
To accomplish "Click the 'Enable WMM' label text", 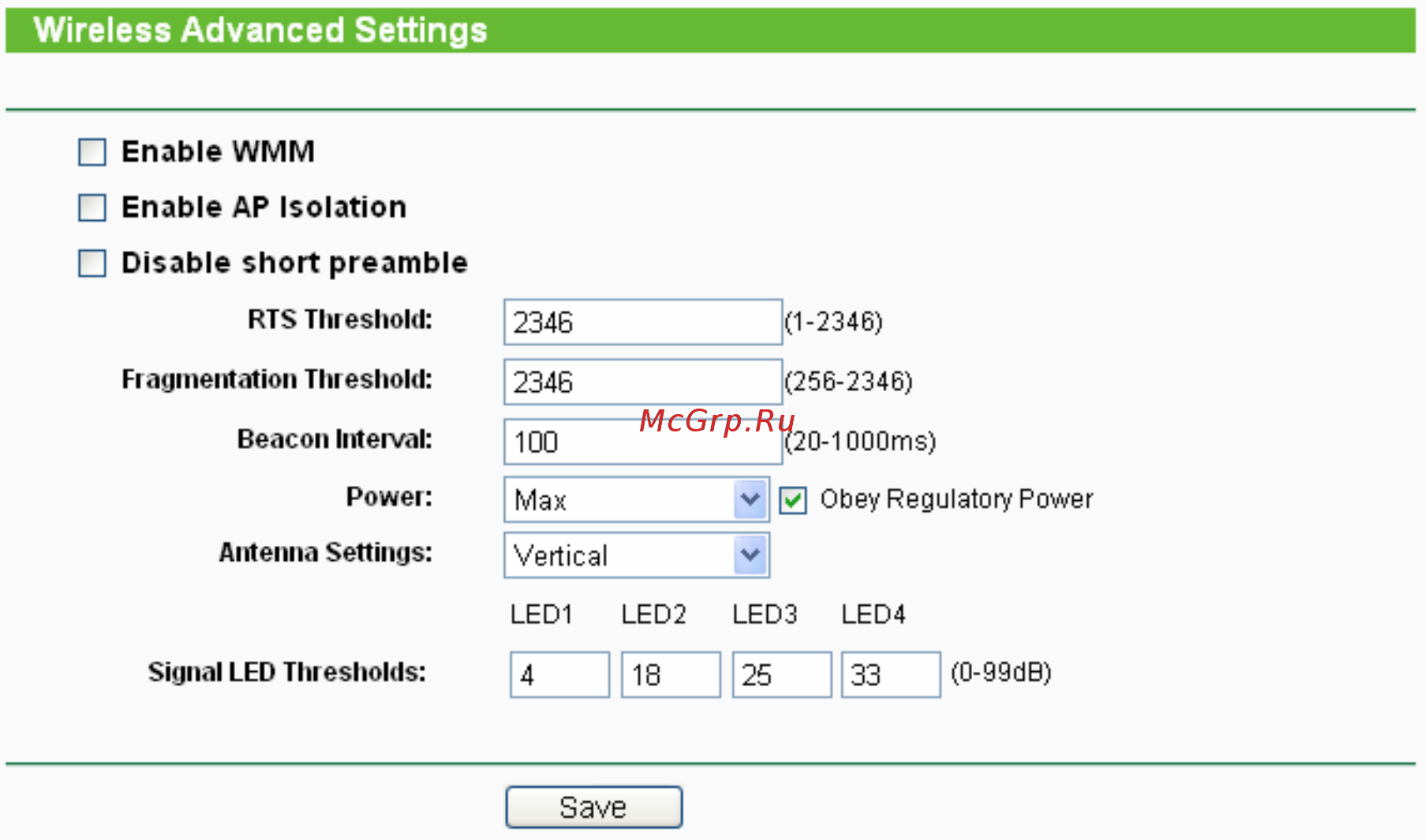I will click(219, 151).
